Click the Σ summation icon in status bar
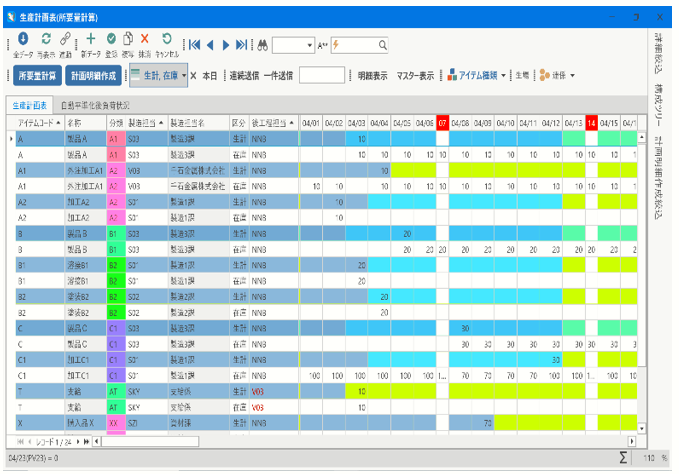This screenshot has height=474, width=679. tap(623, 456)
